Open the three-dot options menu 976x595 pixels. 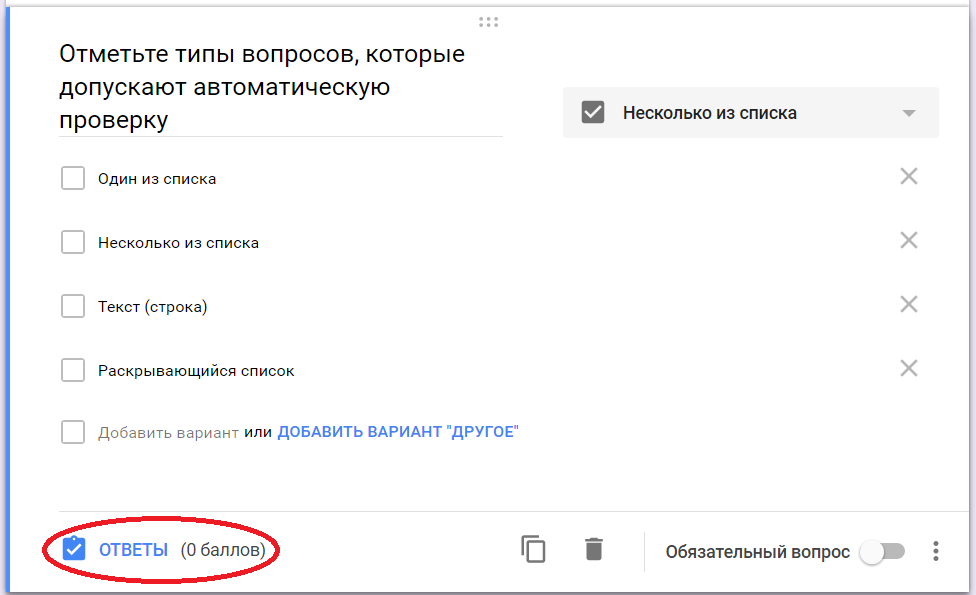[x=935, y=550]
